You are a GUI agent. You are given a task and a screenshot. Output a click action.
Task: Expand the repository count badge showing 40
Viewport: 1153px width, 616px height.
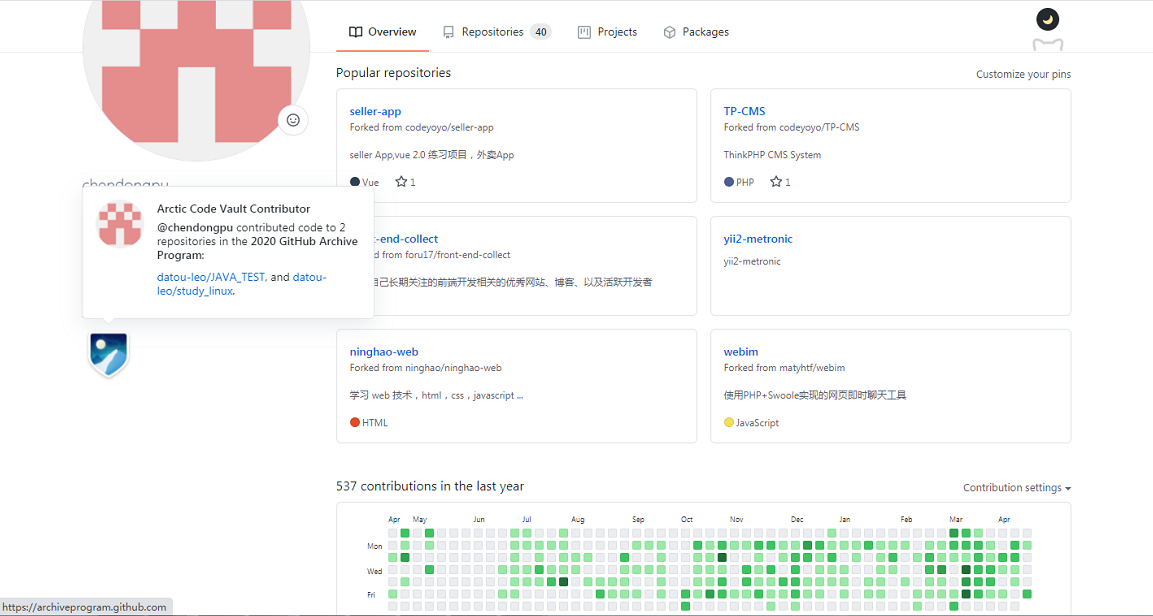[x=540, y=31]
